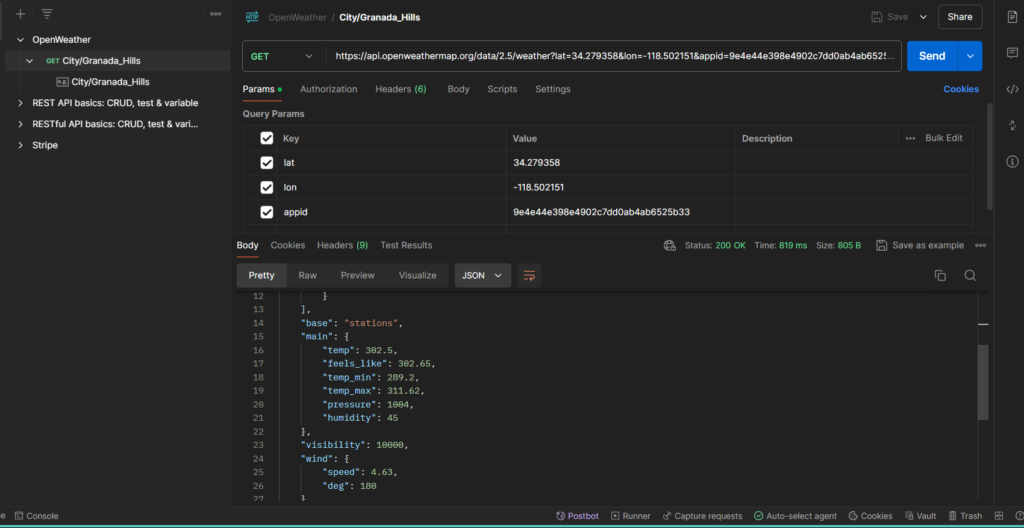
Task: Open the GET method dropdown
Action: point(283,56)
